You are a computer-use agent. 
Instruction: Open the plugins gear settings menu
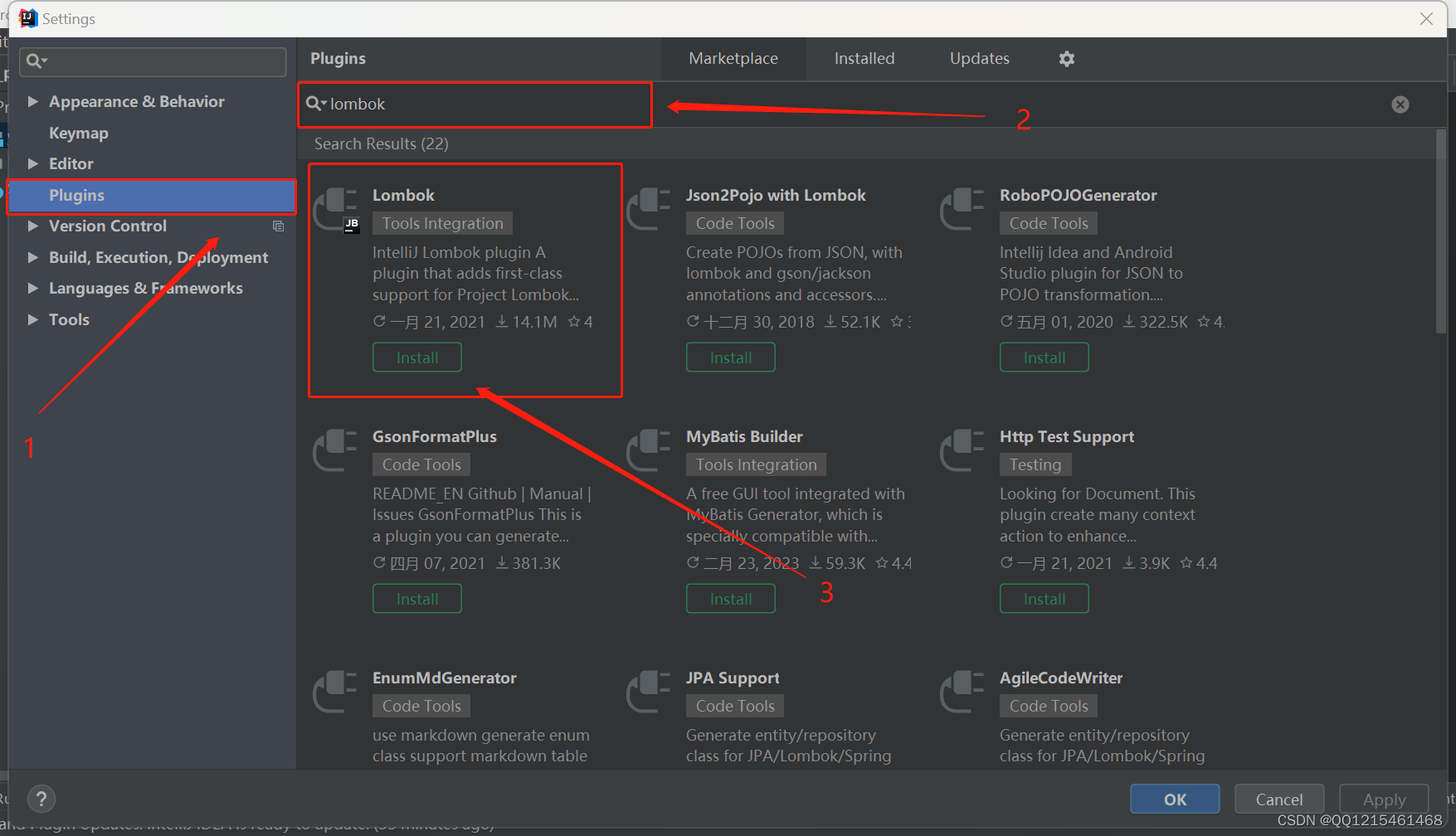click(x=1067, y=59)
